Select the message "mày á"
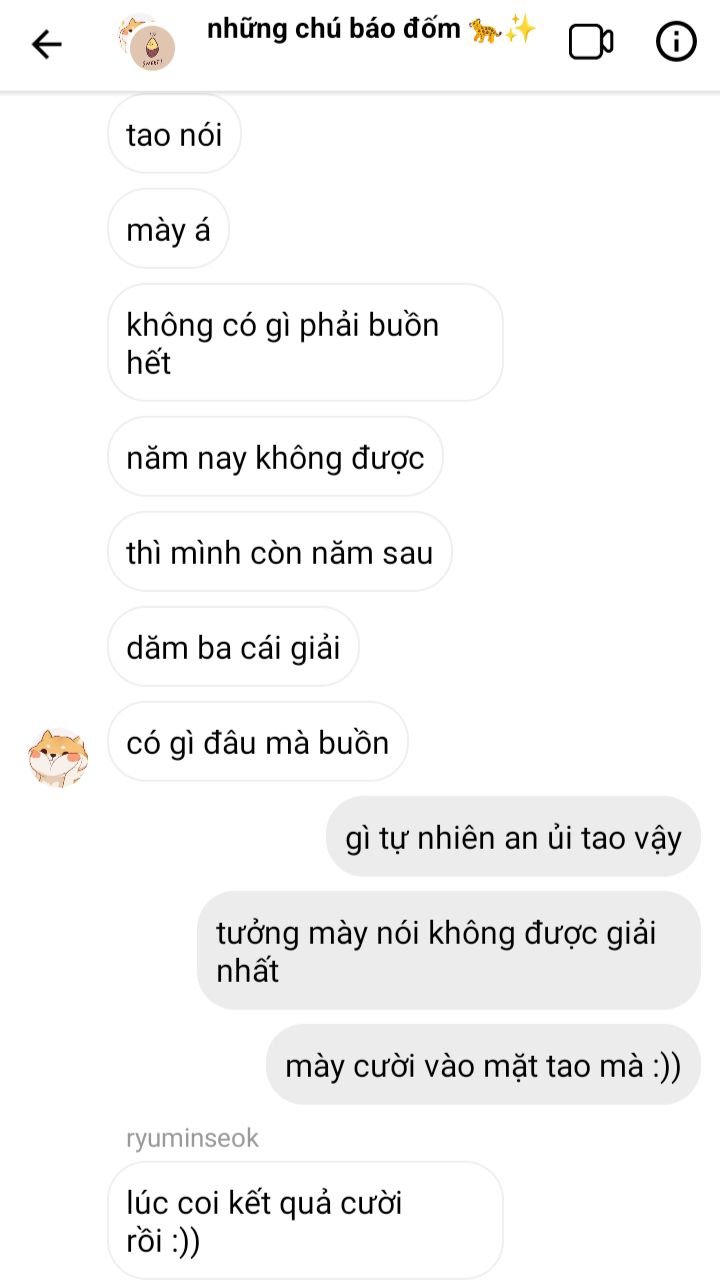The width and height of the screenshot is (720, 1288). click(168, 229)
